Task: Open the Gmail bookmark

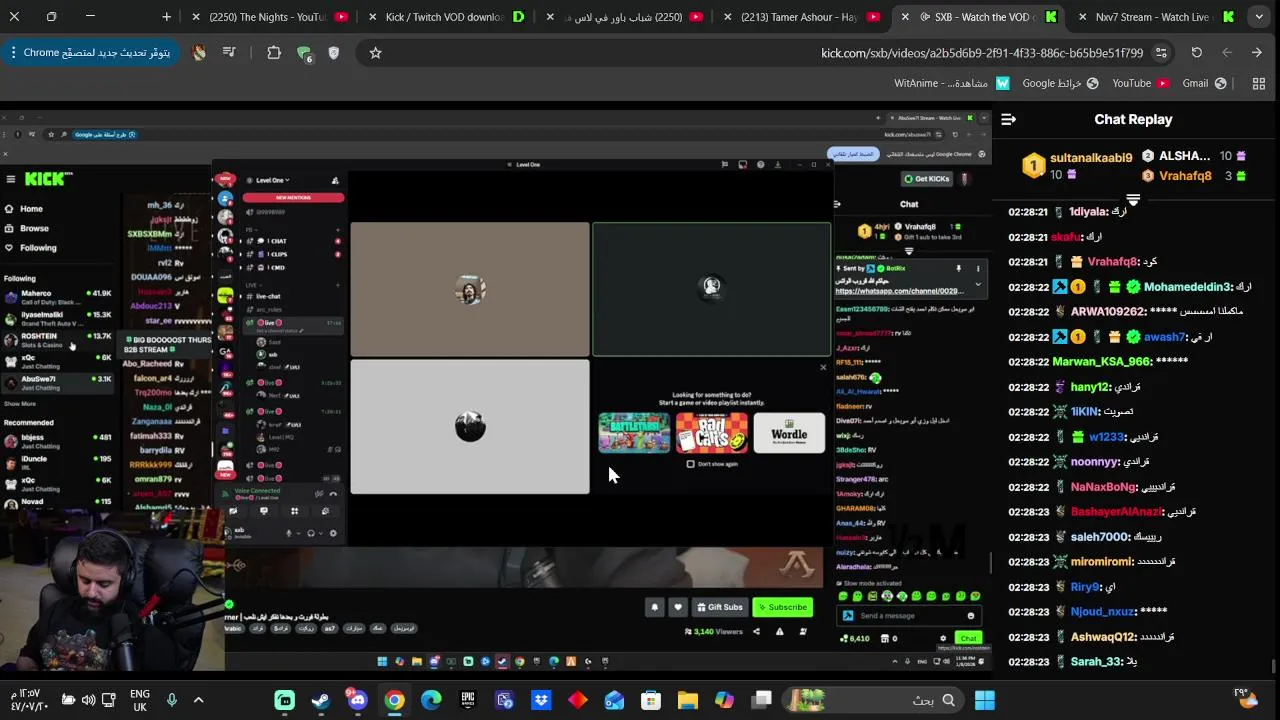Action: 1204,84
